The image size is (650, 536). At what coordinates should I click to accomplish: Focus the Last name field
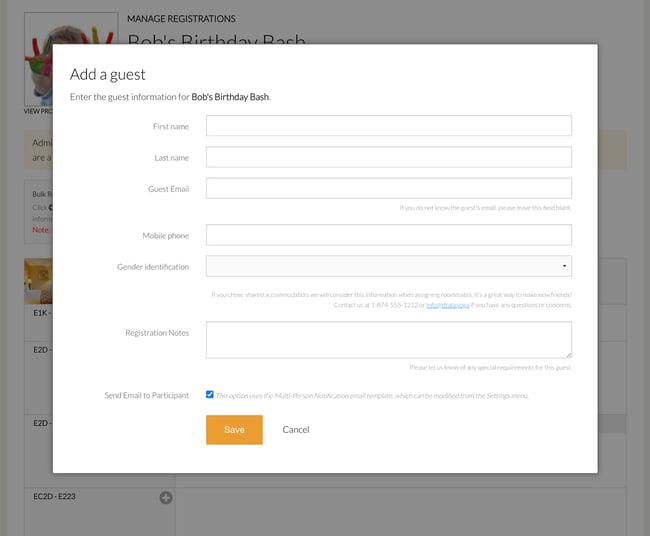(389, 157)
